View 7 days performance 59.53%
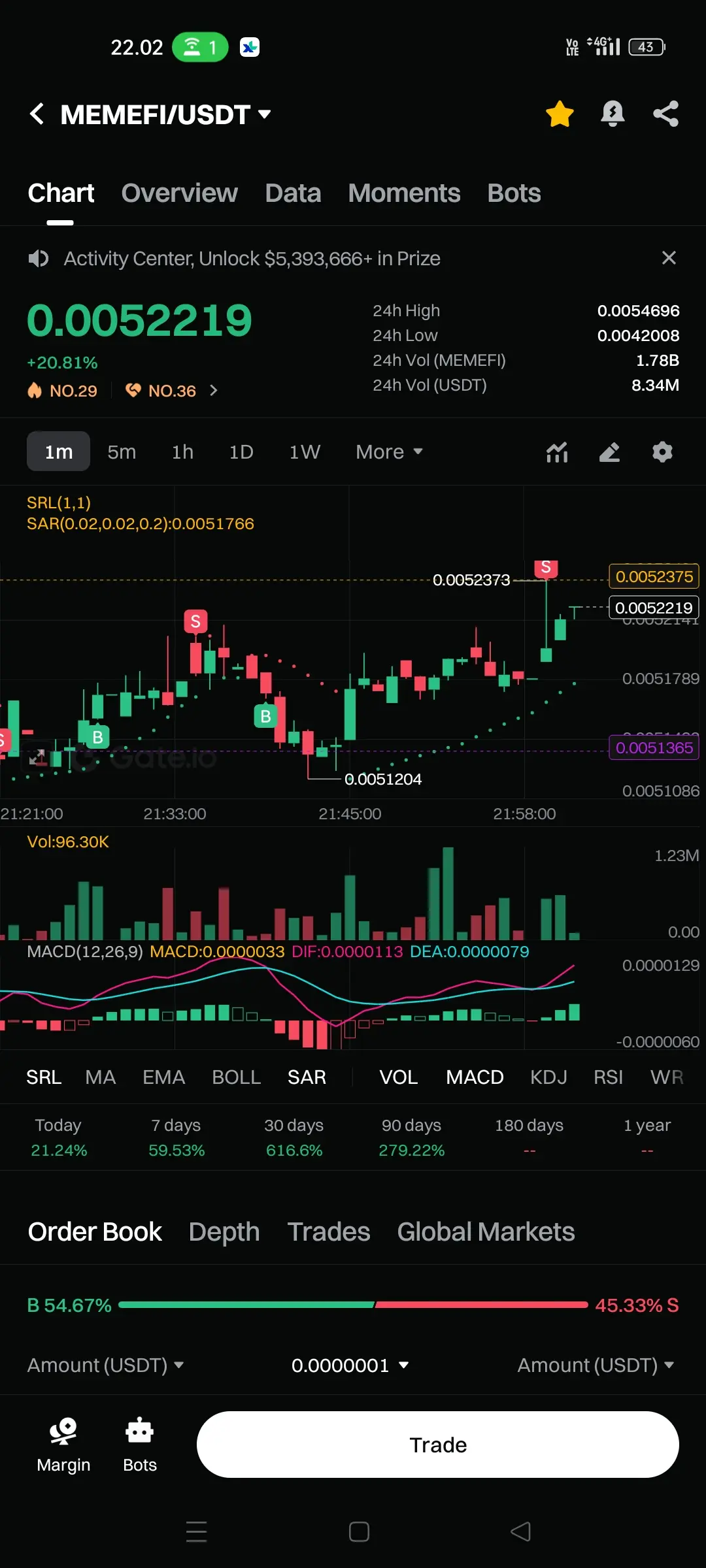 [176, 1137]
